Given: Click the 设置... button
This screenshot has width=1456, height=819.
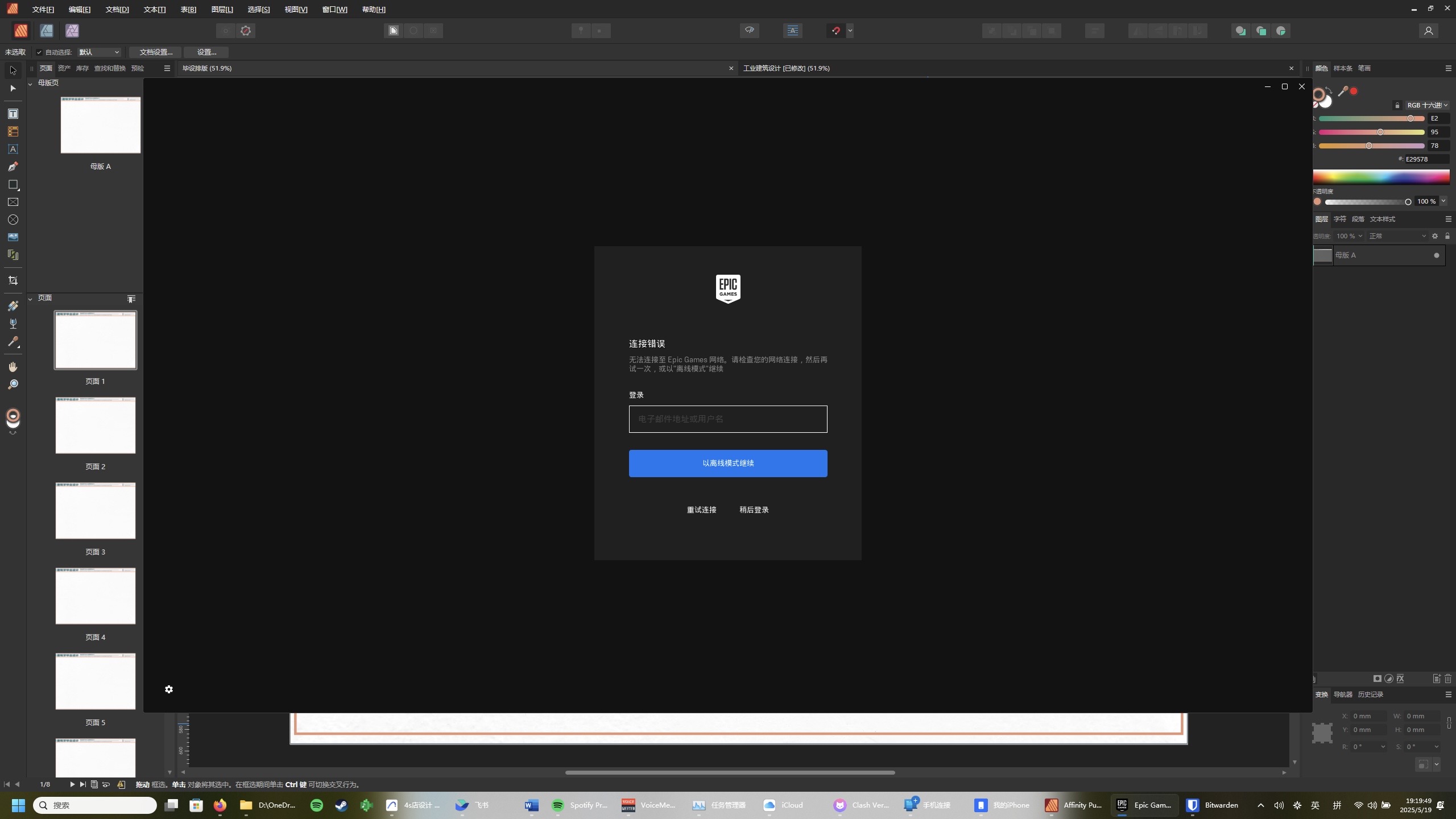Looking at the screenshot, I should pyautogui.click(x=206, y=52).
